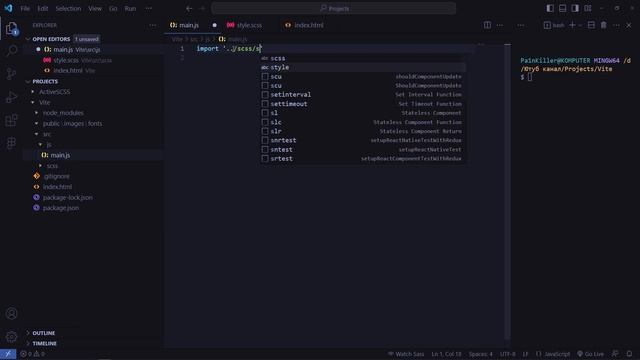Open the terminal launch profile dropdown arrow
Image resolution: width=640 pixels, height=360 pixels.
[x=580, y=25]
